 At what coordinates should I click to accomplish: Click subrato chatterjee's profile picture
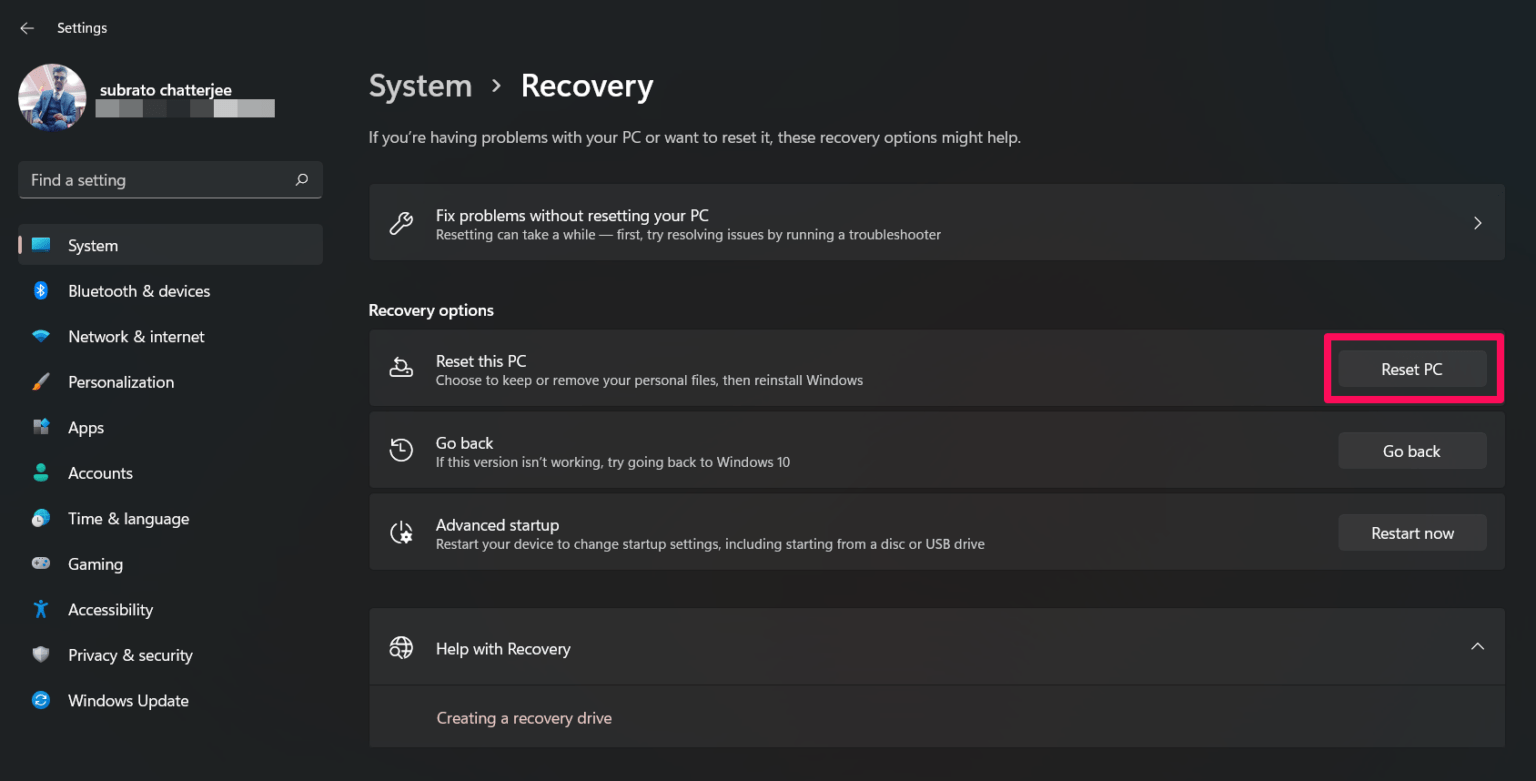[x=52, y=97]
